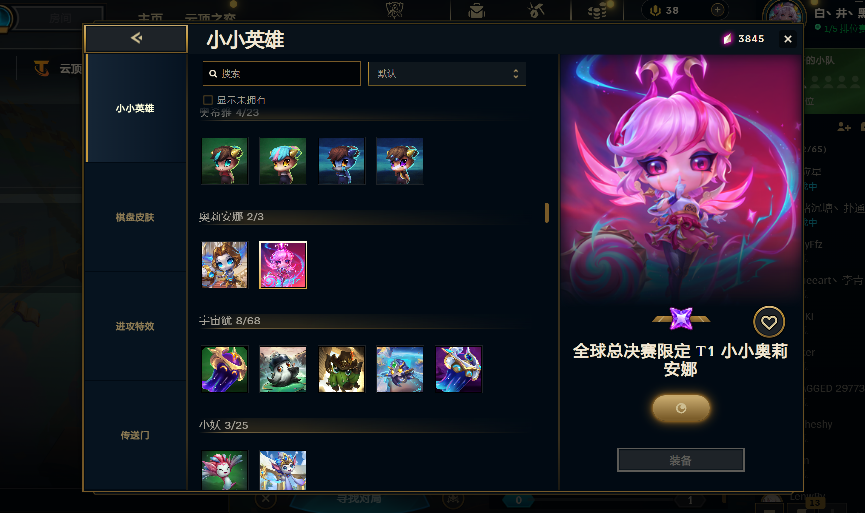Open the 传送门 tab
This screenshot has width=865, height=513.
pyautogui.click(x=135, y=435)
